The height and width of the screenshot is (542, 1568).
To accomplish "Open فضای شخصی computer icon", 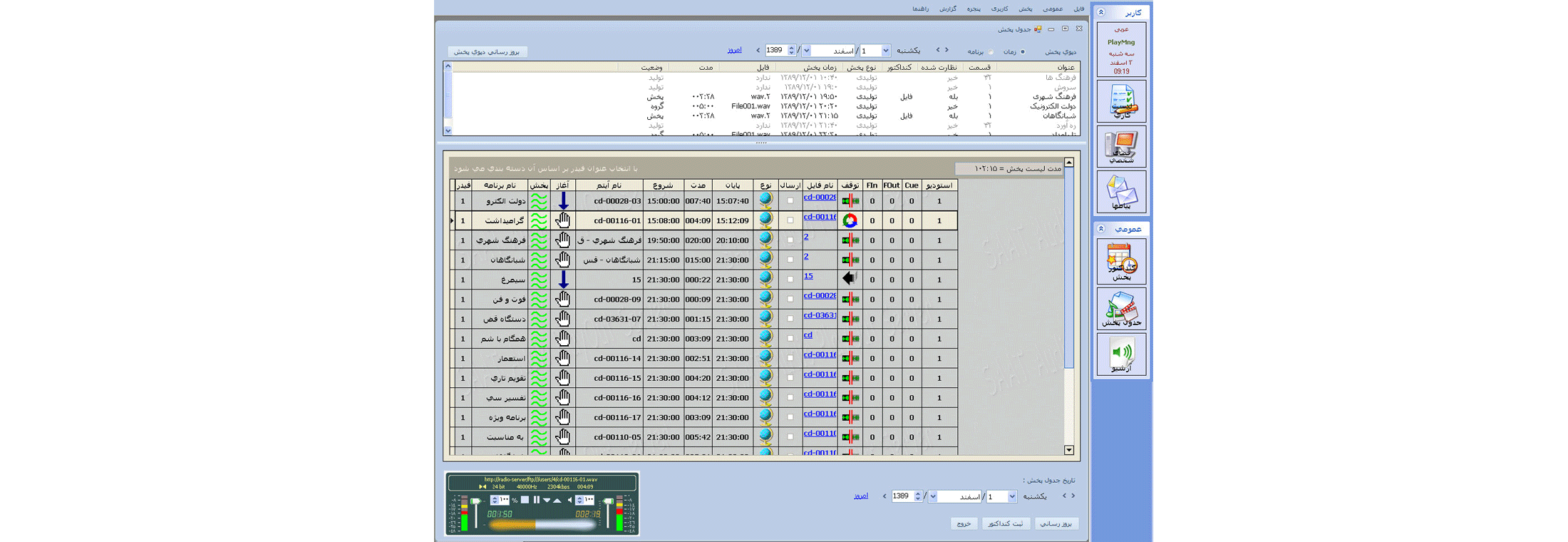I will (1121, 146).
